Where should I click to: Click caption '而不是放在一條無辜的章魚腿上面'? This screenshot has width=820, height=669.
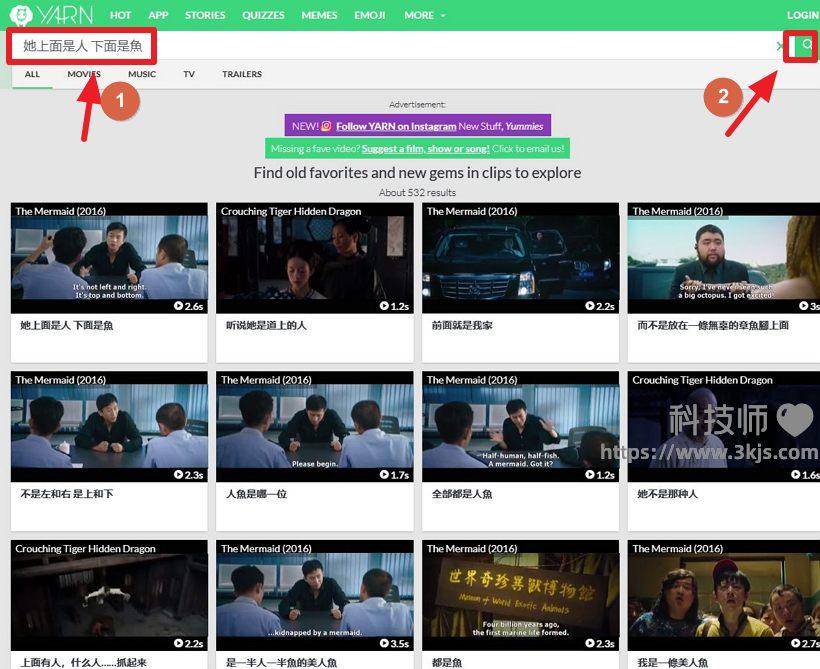click(x=713, y=325)
